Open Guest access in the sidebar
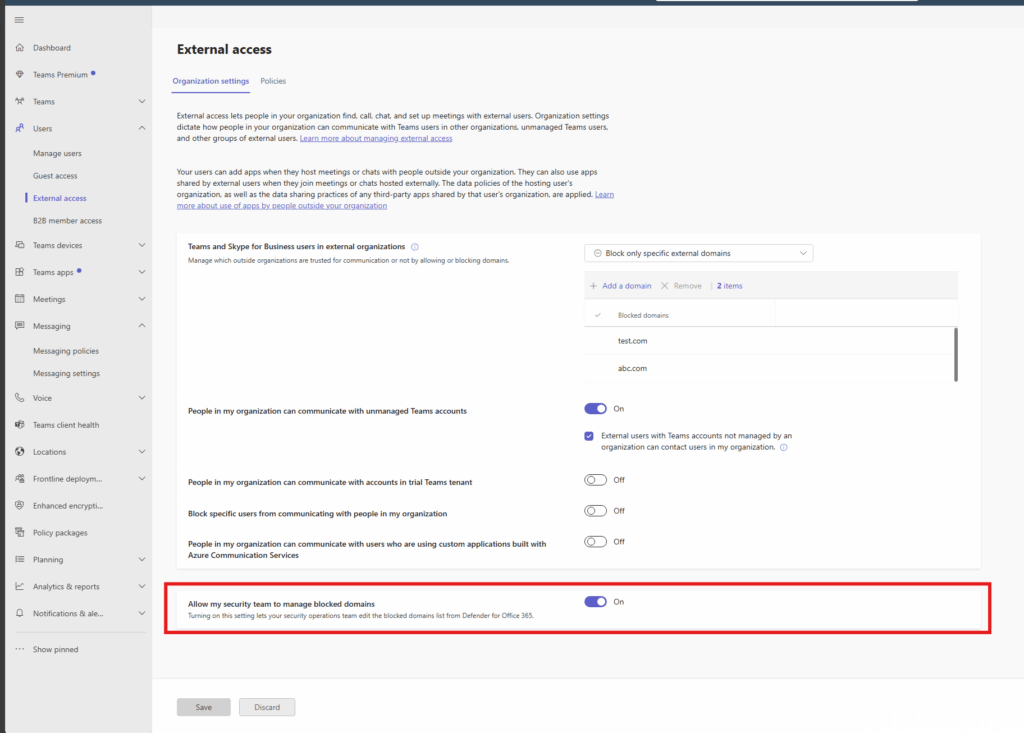 pos(55,176)
